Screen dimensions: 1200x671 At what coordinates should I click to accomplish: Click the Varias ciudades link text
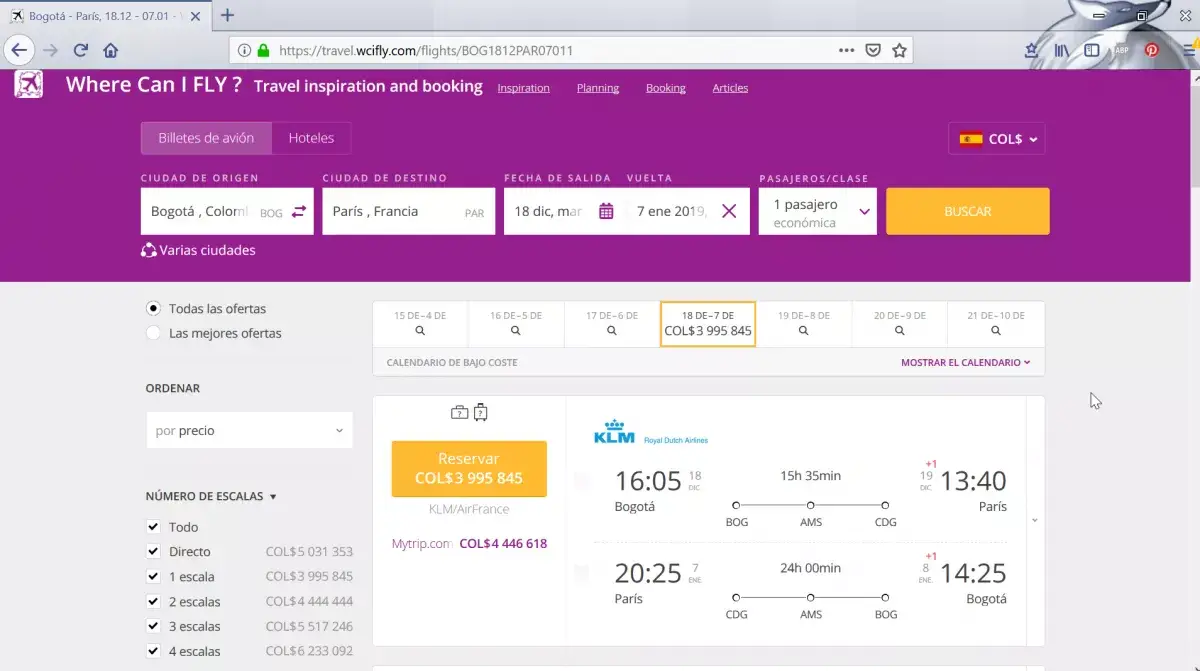[x=207, y=250]
